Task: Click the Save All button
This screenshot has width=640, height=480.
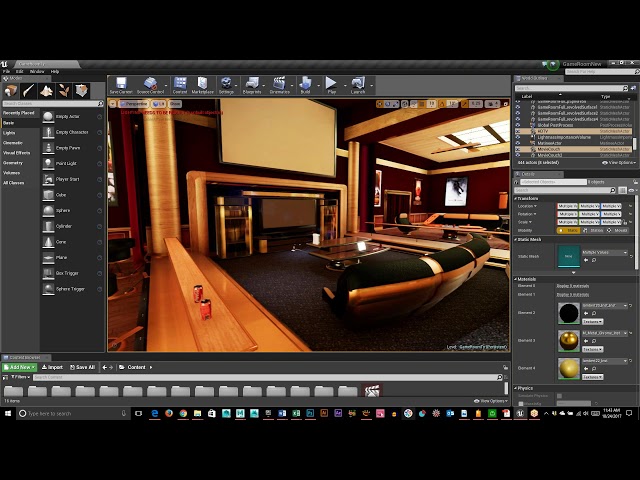Action: [82, 367]
